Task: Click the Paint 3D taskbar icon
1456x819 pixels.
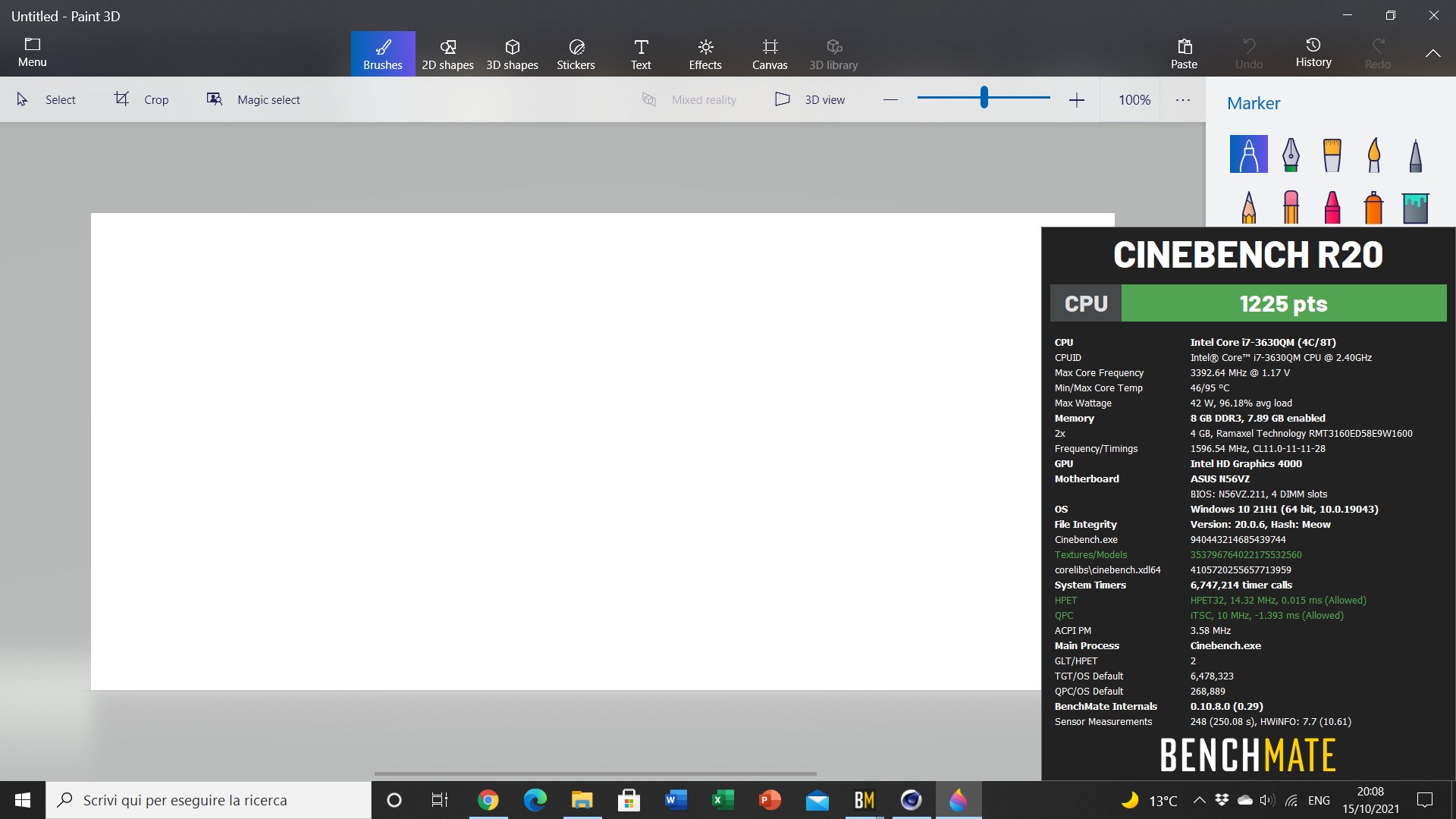Action: (x=959, y=800)
